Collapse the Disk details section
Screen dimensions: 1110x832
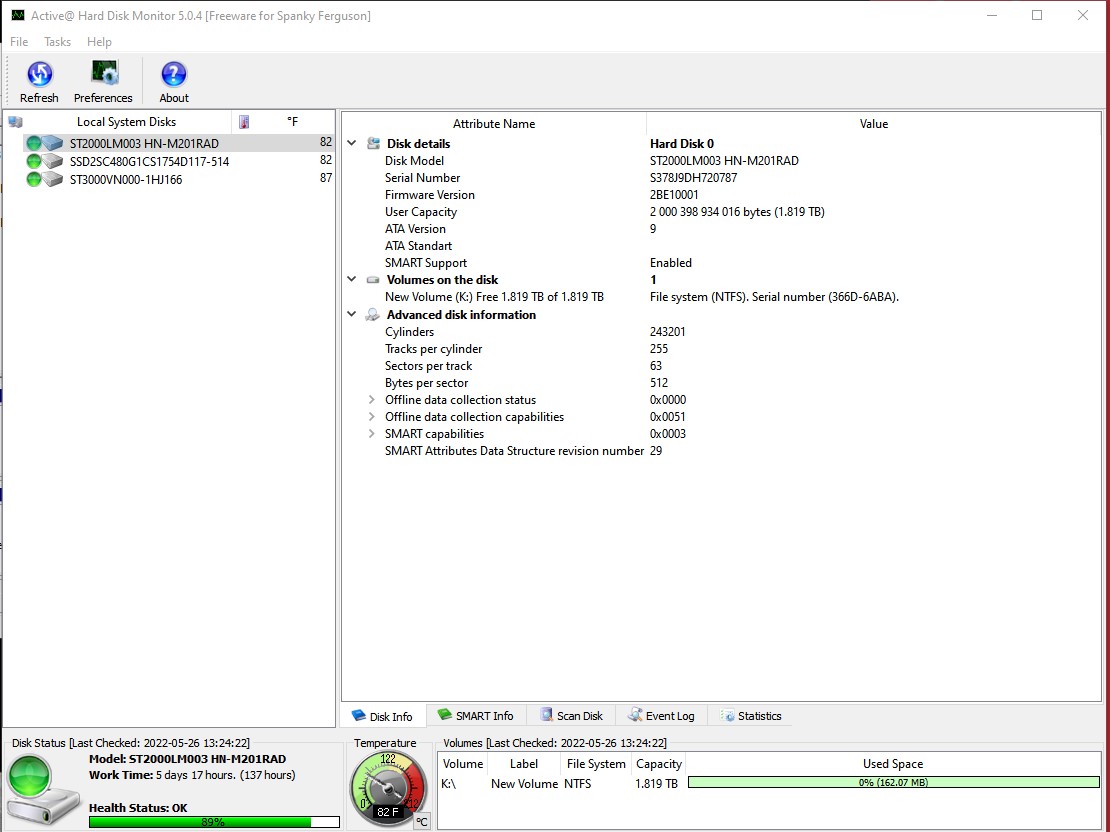[351, 143]
